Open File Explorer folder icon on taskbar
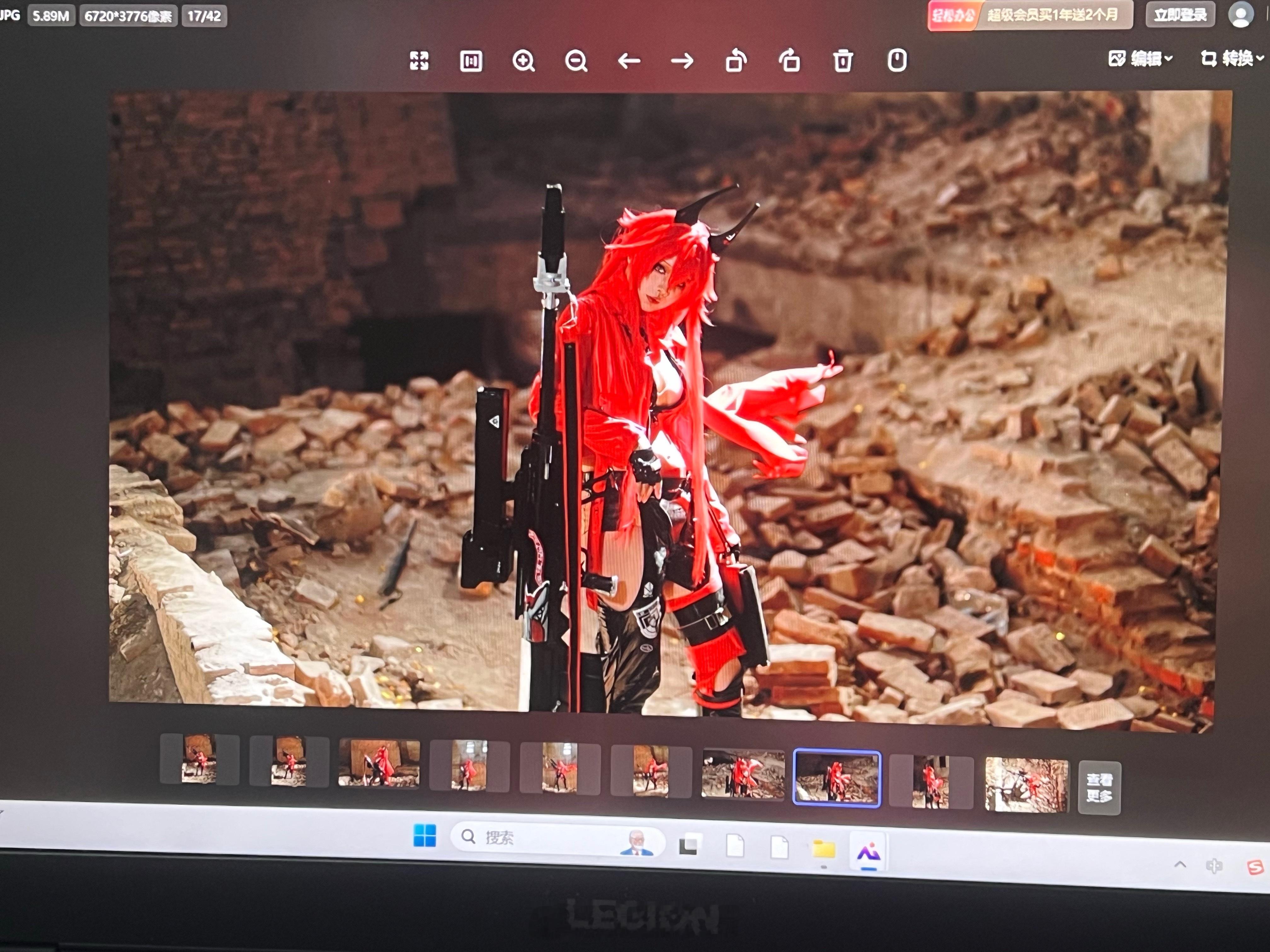Viewport: 1270px width, 952px height. pos(823,849)
